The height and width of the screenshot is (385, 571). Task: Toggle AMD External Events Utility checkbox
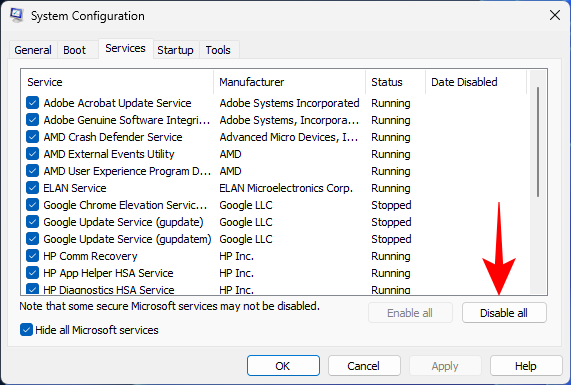point(32,154)
